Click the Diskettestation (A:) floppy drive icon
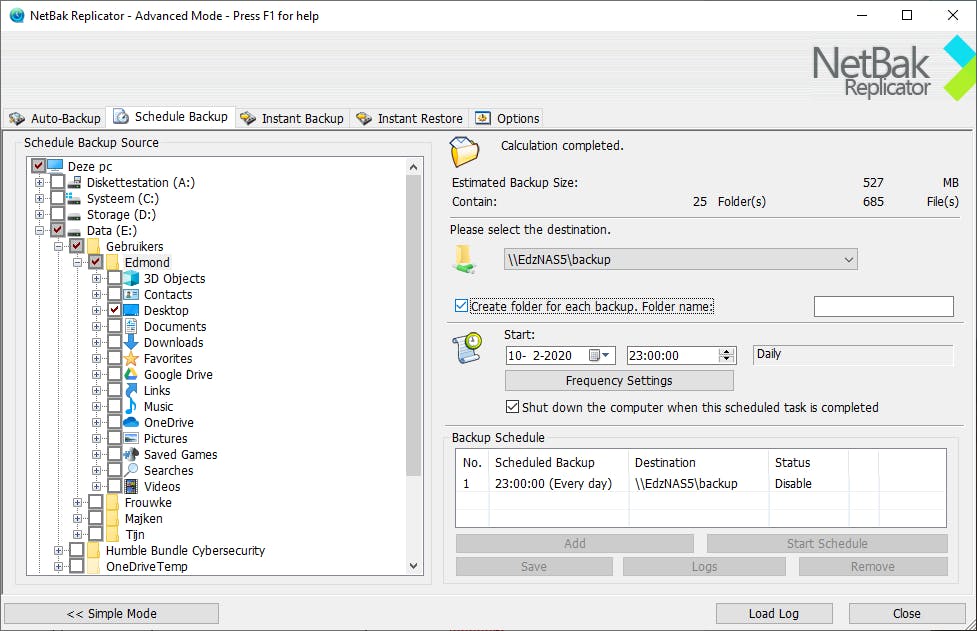Screen dimensions: 977x631 coord(74,183)
